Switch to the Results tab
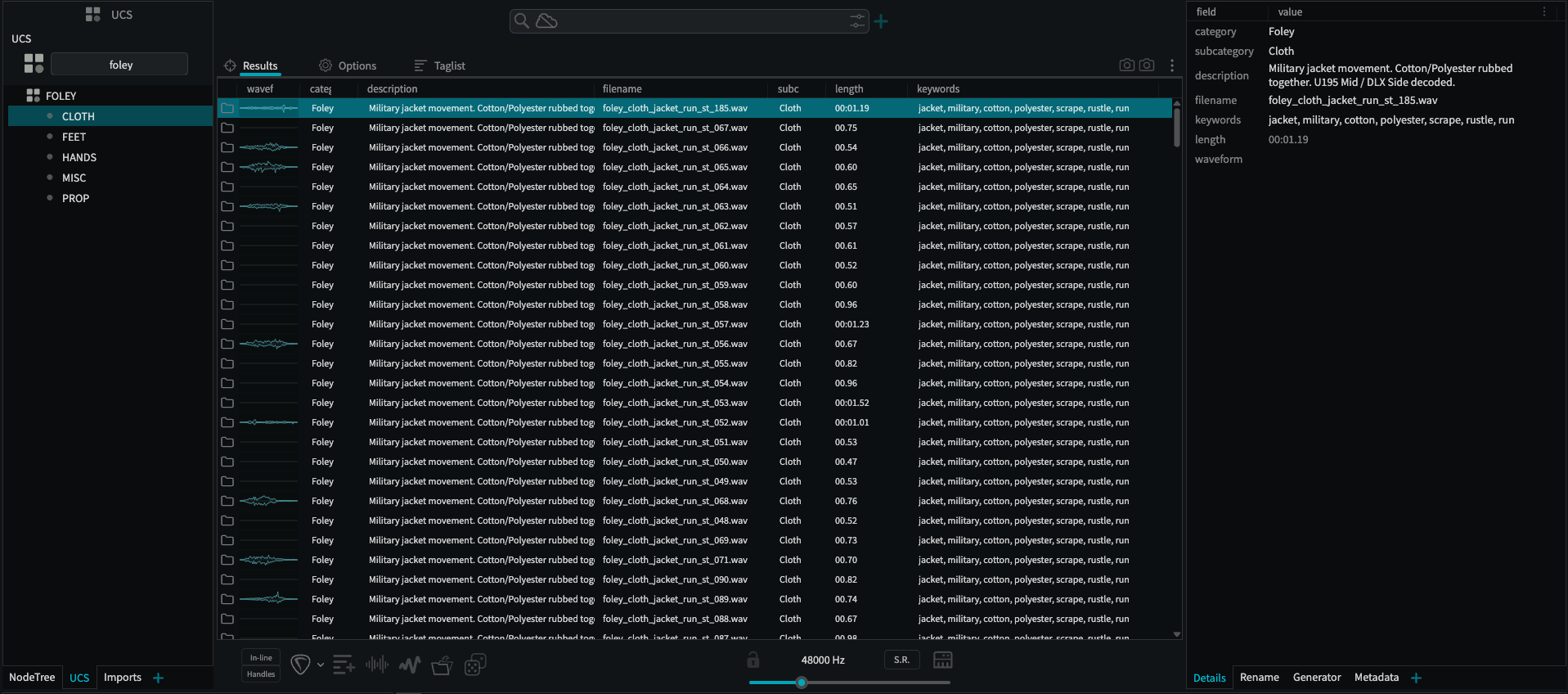 (x=260, y=65)
